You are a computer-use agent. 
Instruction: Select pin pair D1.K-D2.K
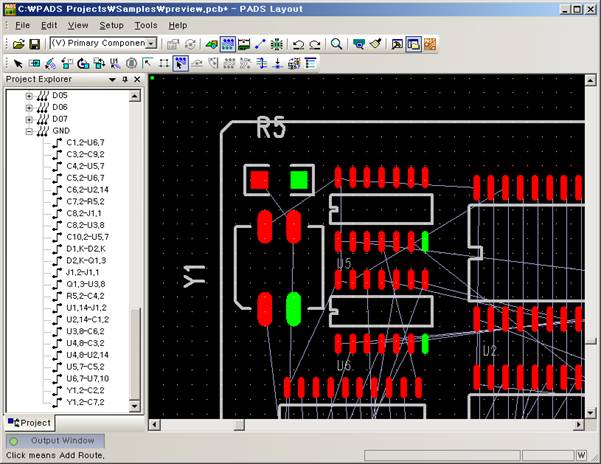coord(86,249)
